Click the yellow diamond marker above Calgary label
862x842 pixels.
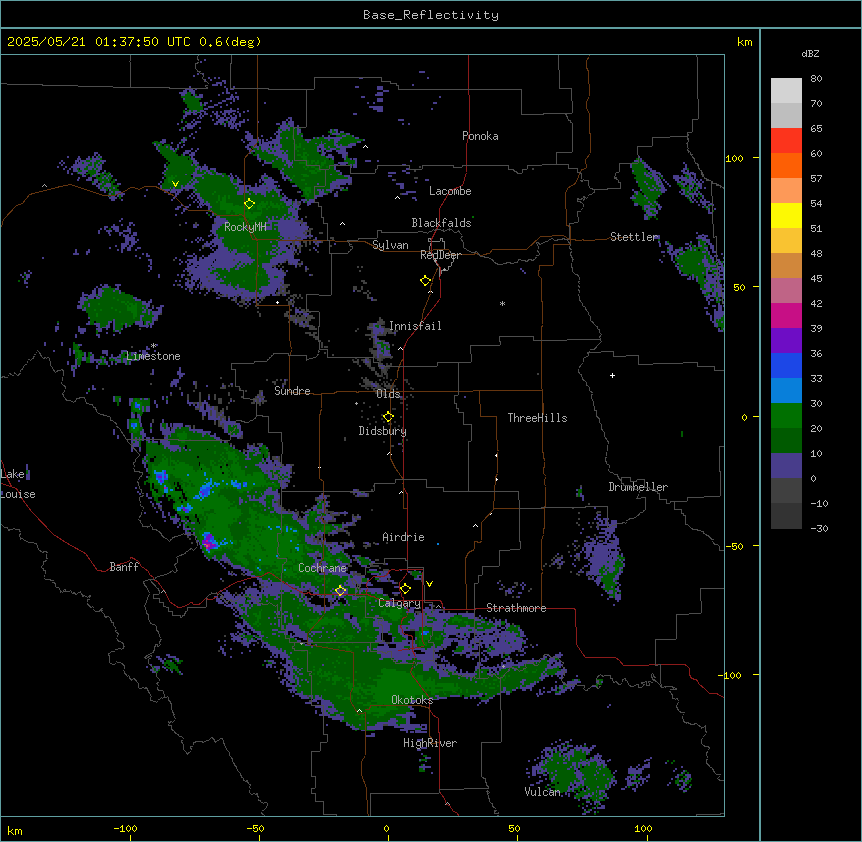[405, 589]
